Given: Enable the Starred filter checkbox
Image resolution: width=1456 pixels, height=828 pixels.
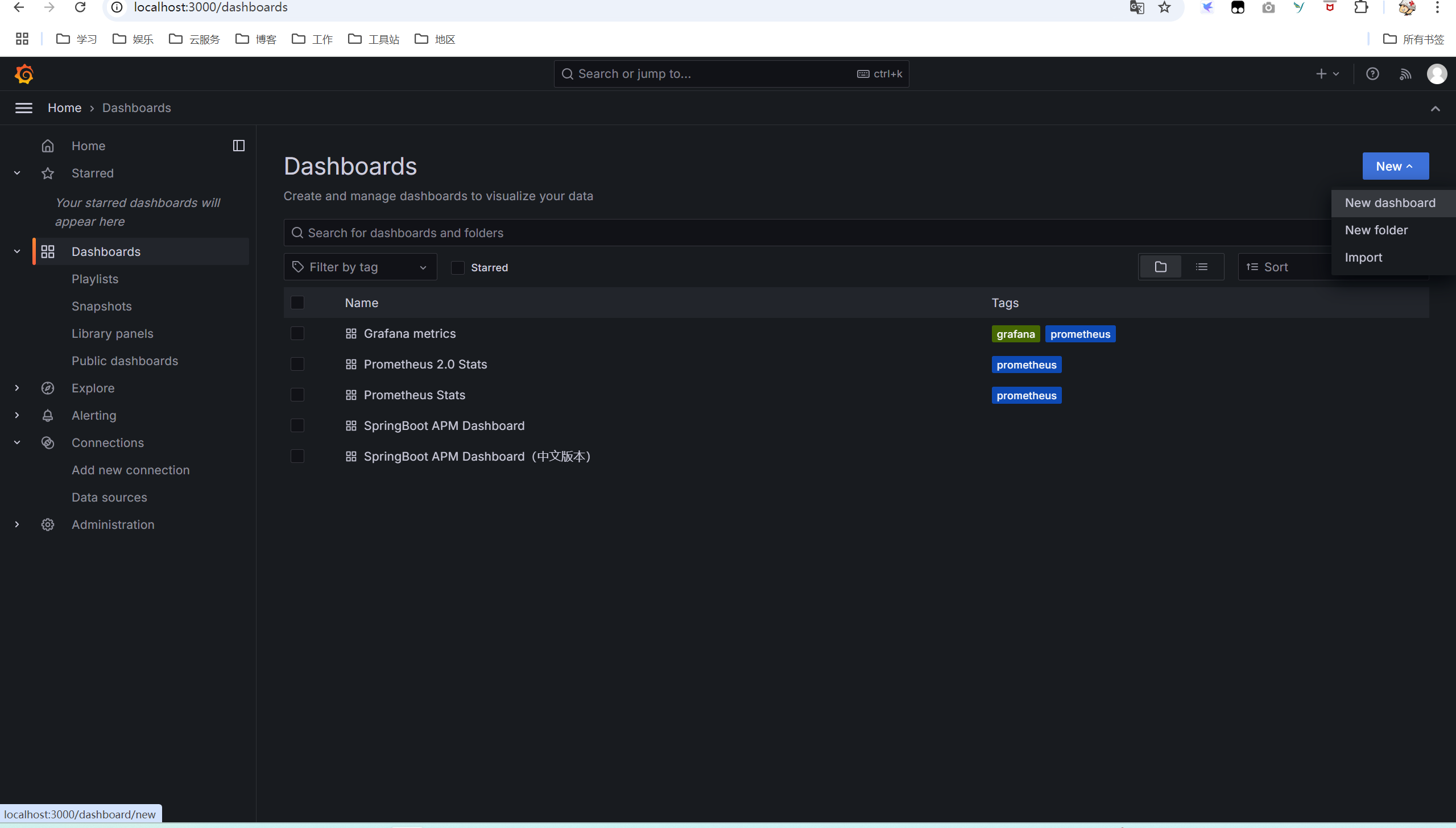Looking at the screenshot, I should point(458,268).
